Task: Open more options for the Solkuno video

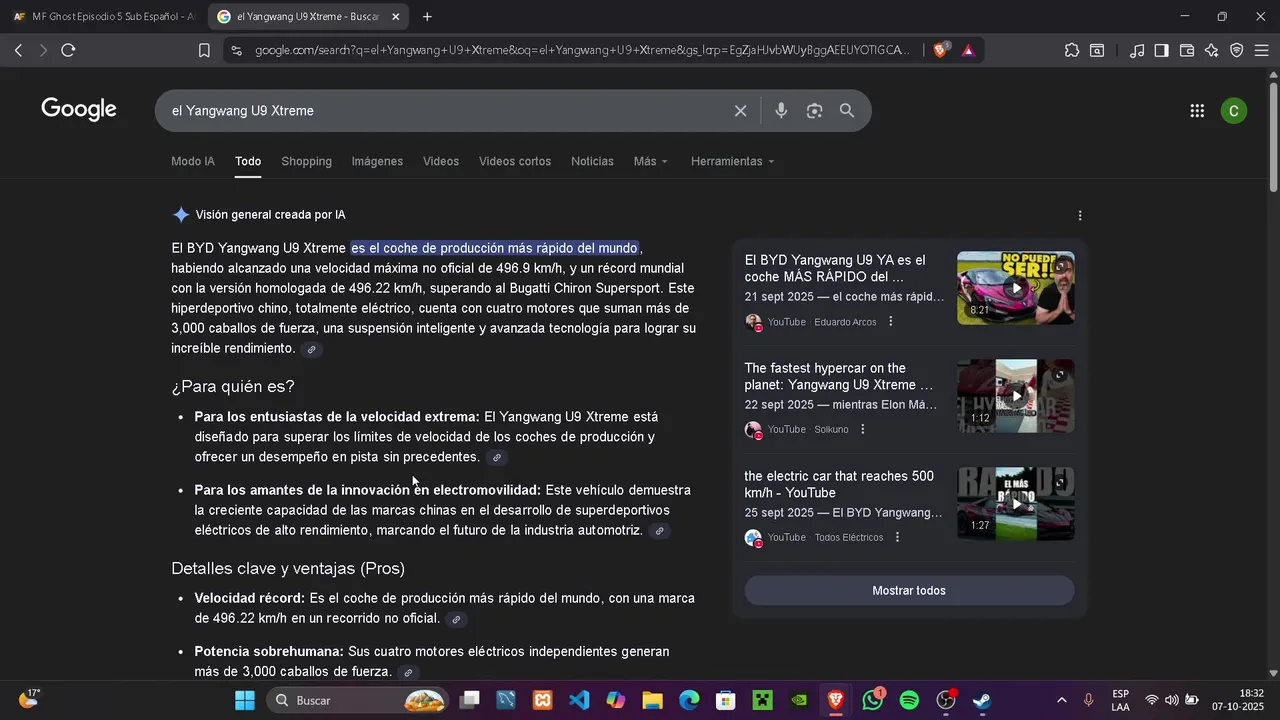Action: click(x=863, y=429)
